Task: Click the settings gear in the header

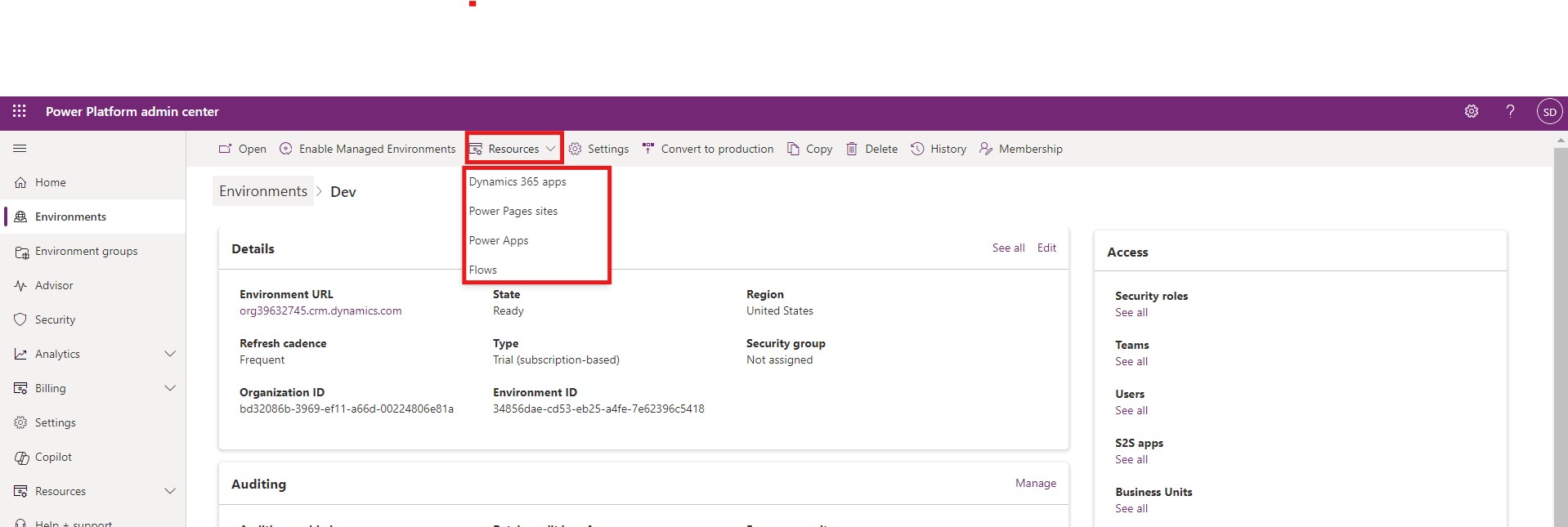Action: click(x=1472, y=111)
